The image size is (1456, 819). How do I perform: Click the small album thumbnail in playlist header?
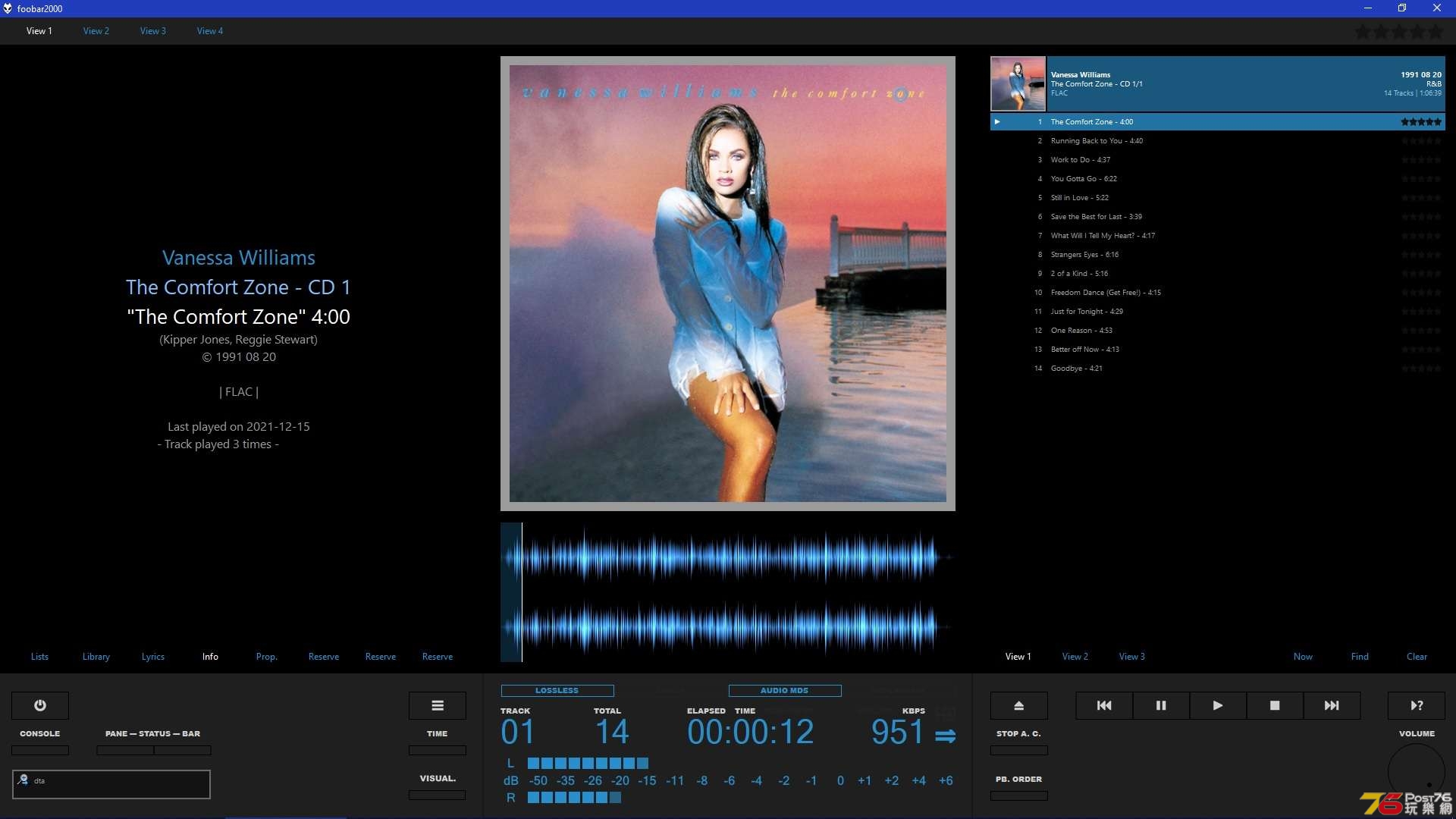tap(1018, 84)
